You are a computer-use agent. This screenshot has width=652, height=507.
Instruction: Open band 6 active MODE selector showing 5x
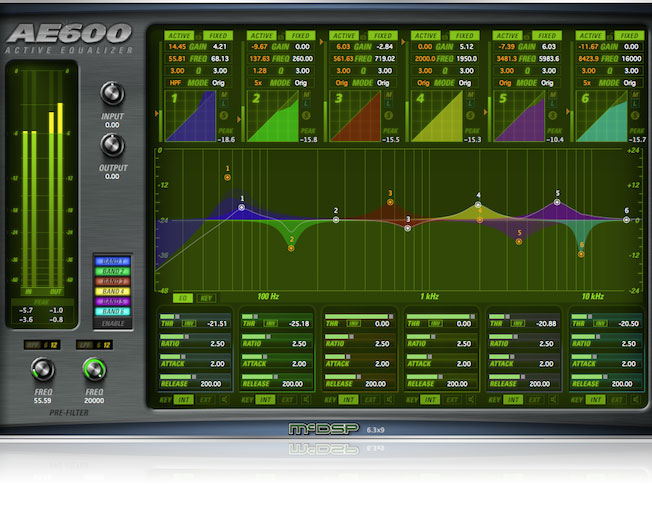coord(586,83)
